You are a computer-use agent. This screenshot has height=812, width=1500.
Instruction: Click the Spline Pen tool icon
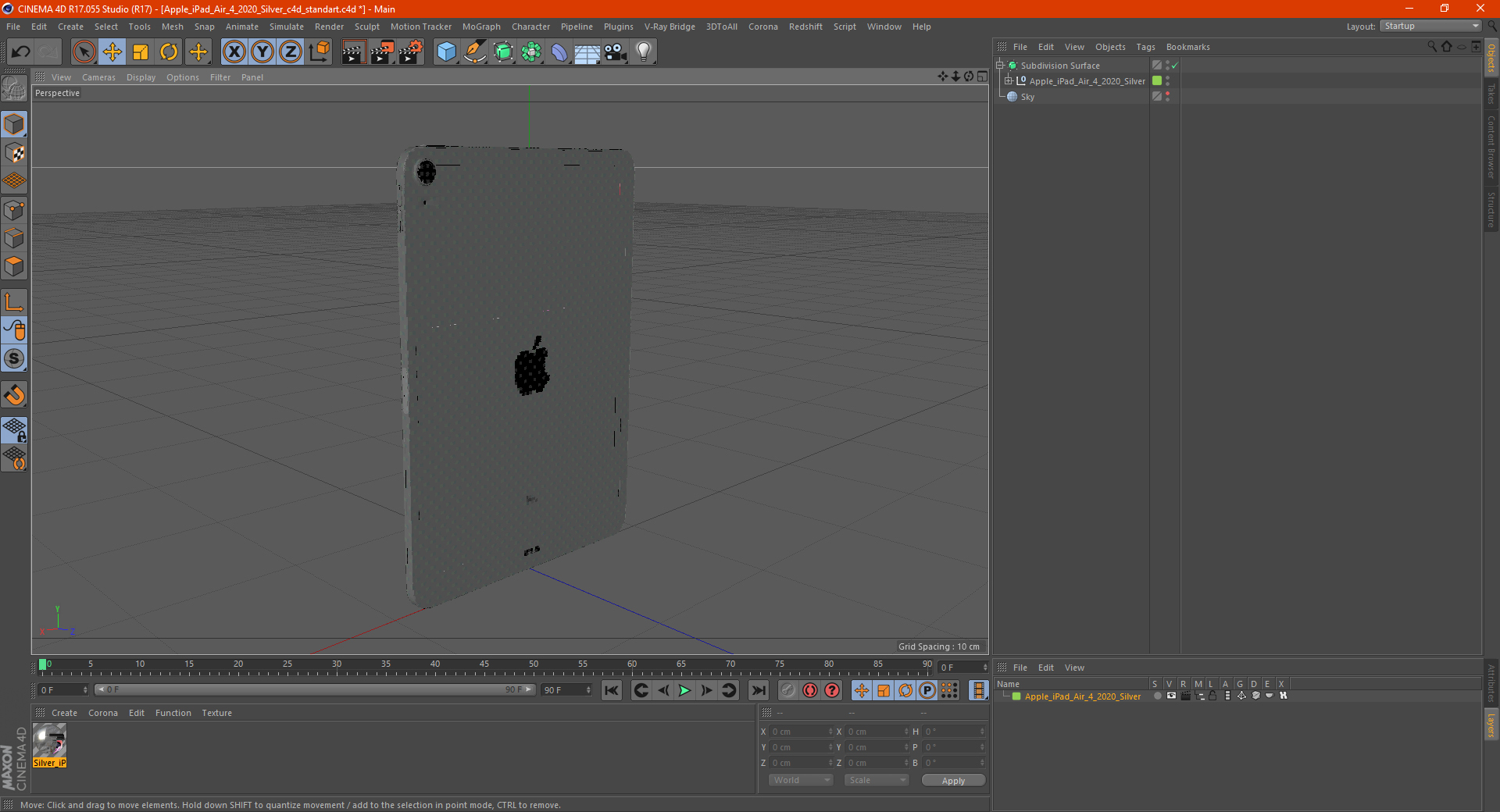pos(475,52)
